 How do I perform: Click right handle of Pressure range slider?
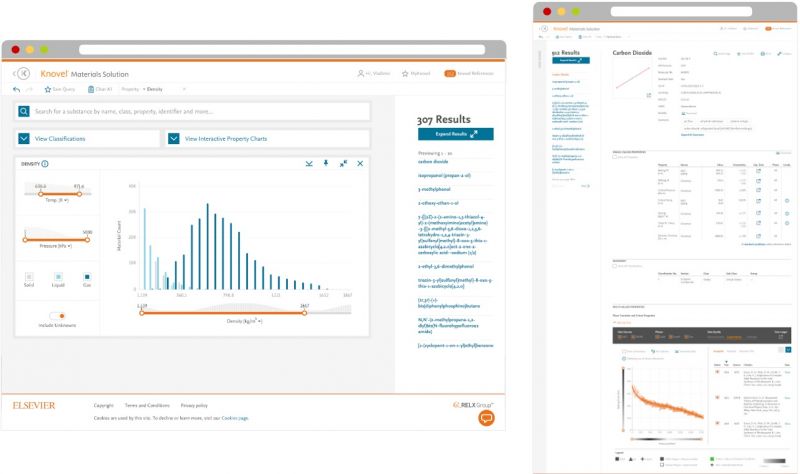(88, 240)
